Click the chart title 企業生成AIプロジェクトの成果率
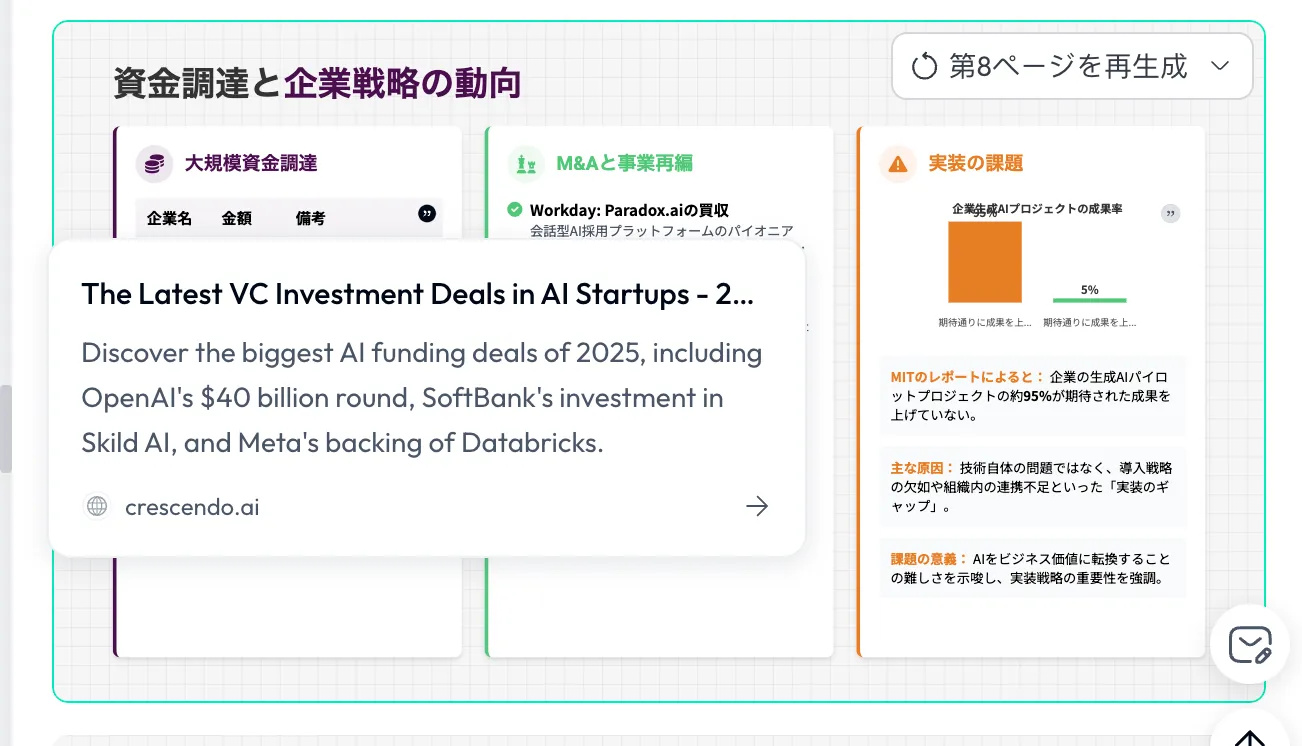This screenshot has width=1302, height=746. pyautogui.click(x=1037, y=209)
